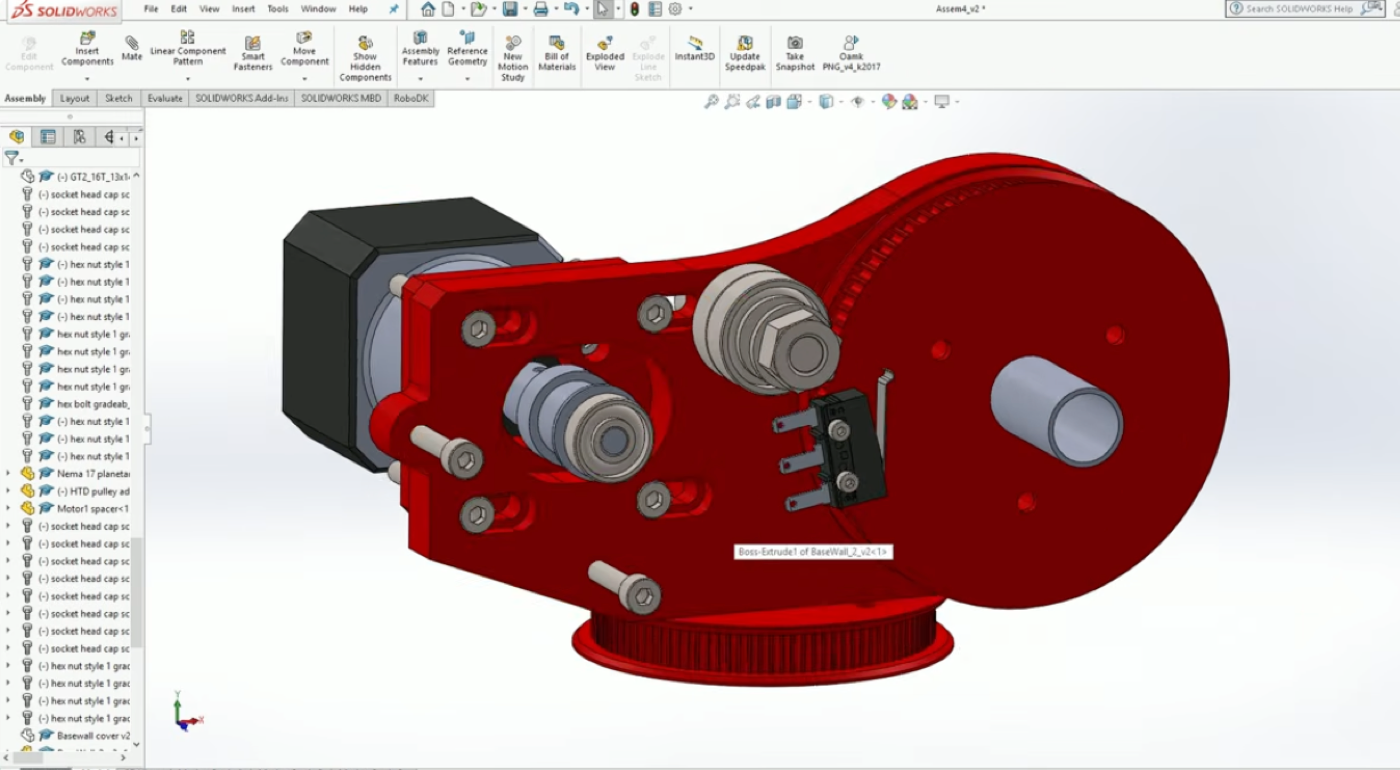This screenshot has width=1400, height=770.
Task: Expand Move Component dropdown arrow
Action: (x=304, y=78)
